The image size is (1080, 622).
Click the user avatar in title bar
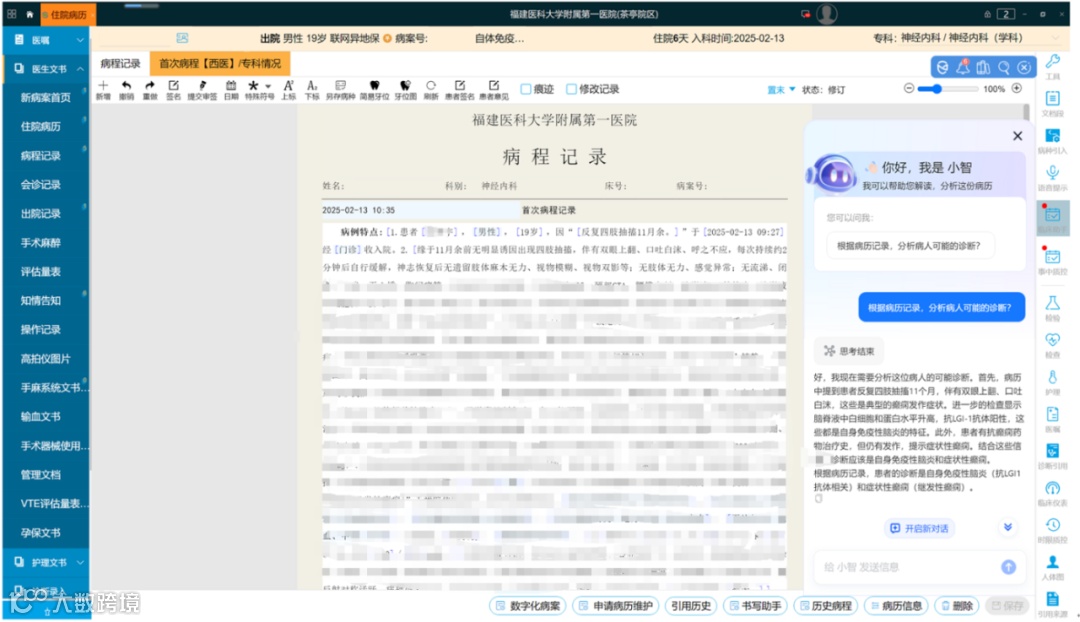coord(827,14)
